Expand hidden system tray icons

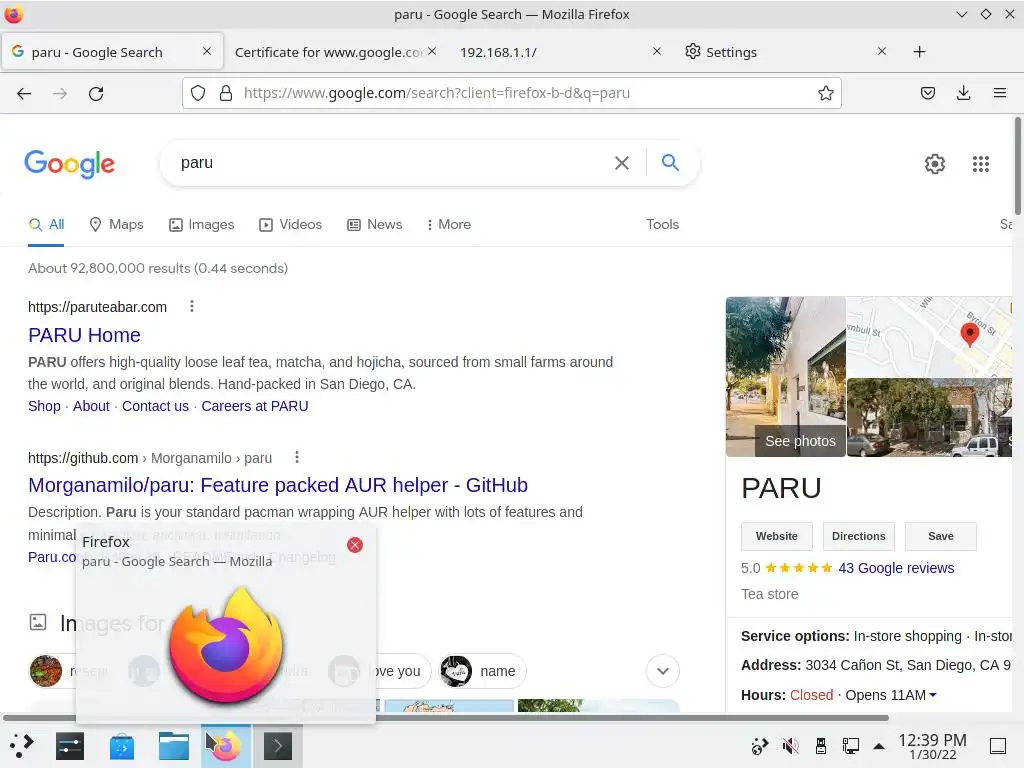point(879,746)
